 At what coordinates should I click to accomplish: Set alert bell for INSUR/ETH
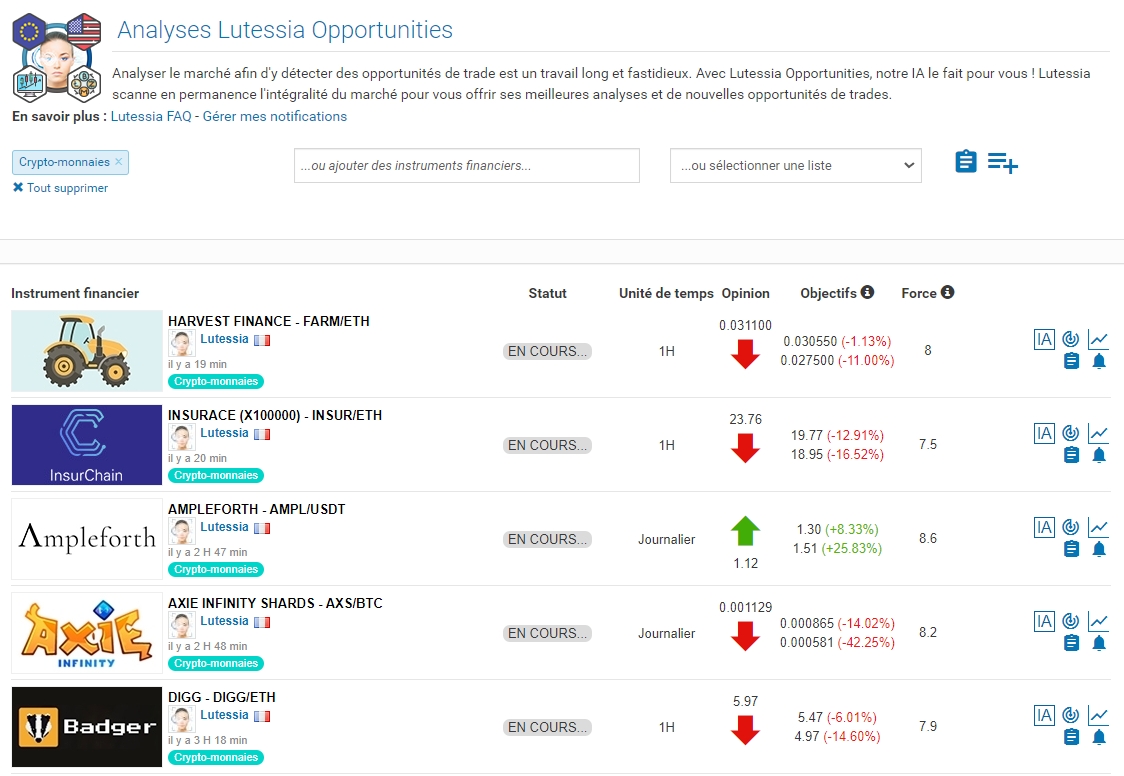pos(1099,454)
